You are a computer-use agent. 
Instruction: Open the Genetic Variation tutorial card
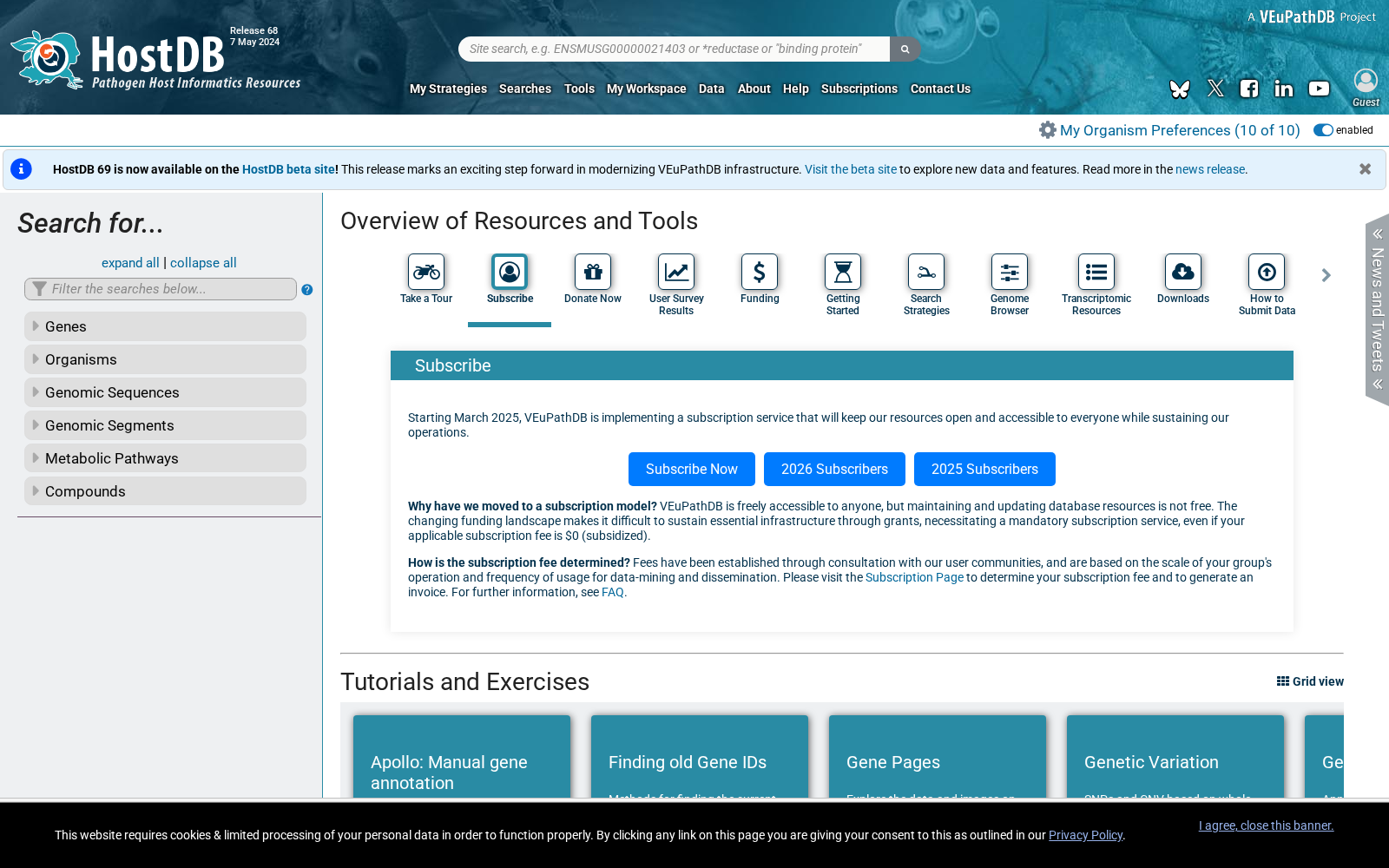[x=1175, y=757]
